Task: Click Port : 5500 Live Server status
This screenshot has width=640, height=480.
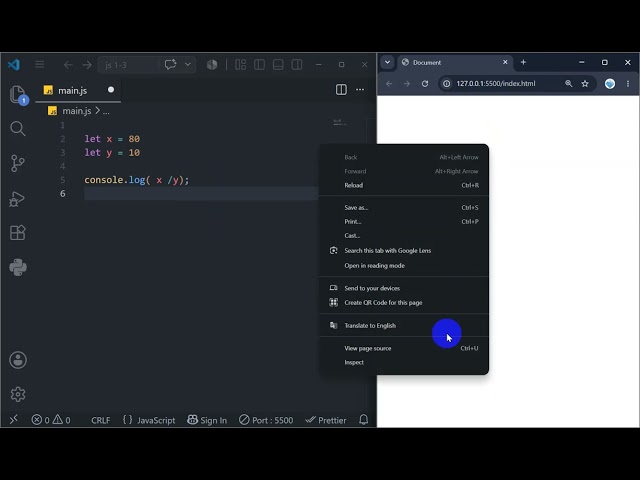Action: [x=266, y=420]
